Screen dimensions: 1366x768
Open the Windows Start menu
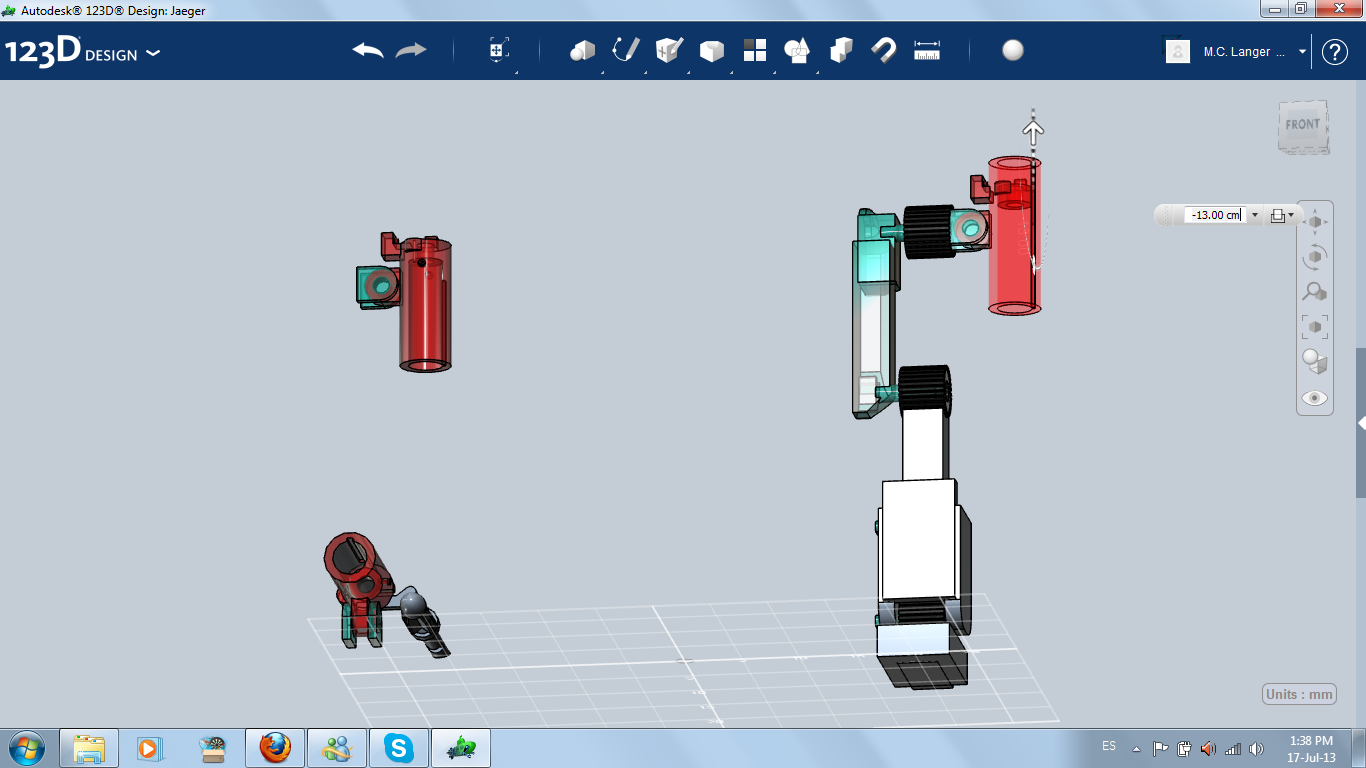26,747
